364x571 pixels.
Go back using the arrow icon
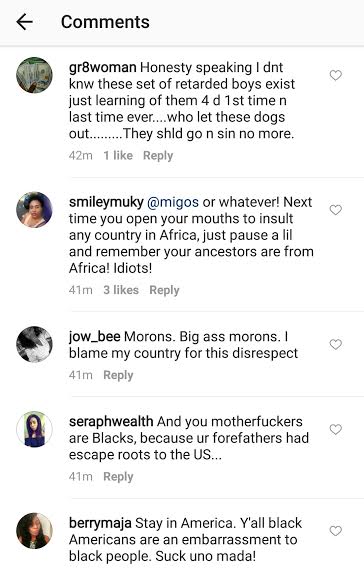(x=25, y=22)
